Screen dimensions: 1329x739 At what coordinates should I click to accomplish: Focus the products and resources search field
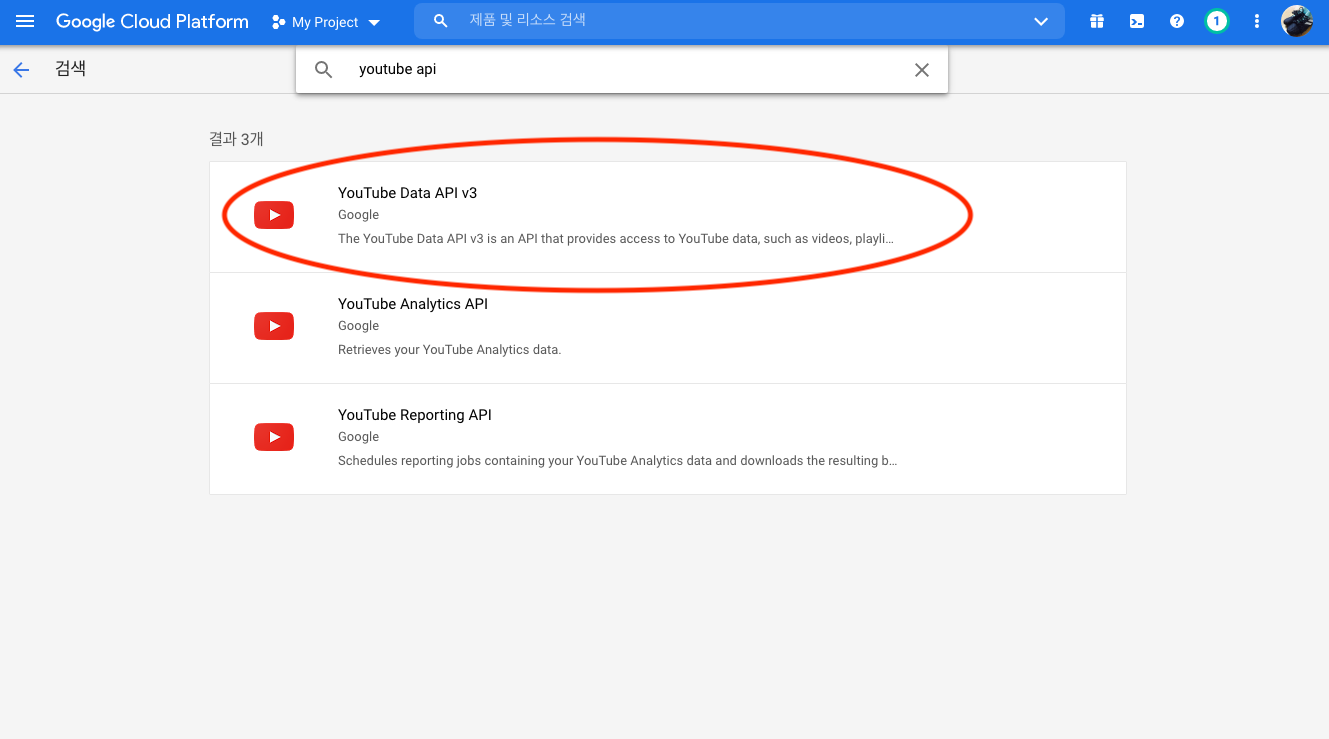(739, 21)
